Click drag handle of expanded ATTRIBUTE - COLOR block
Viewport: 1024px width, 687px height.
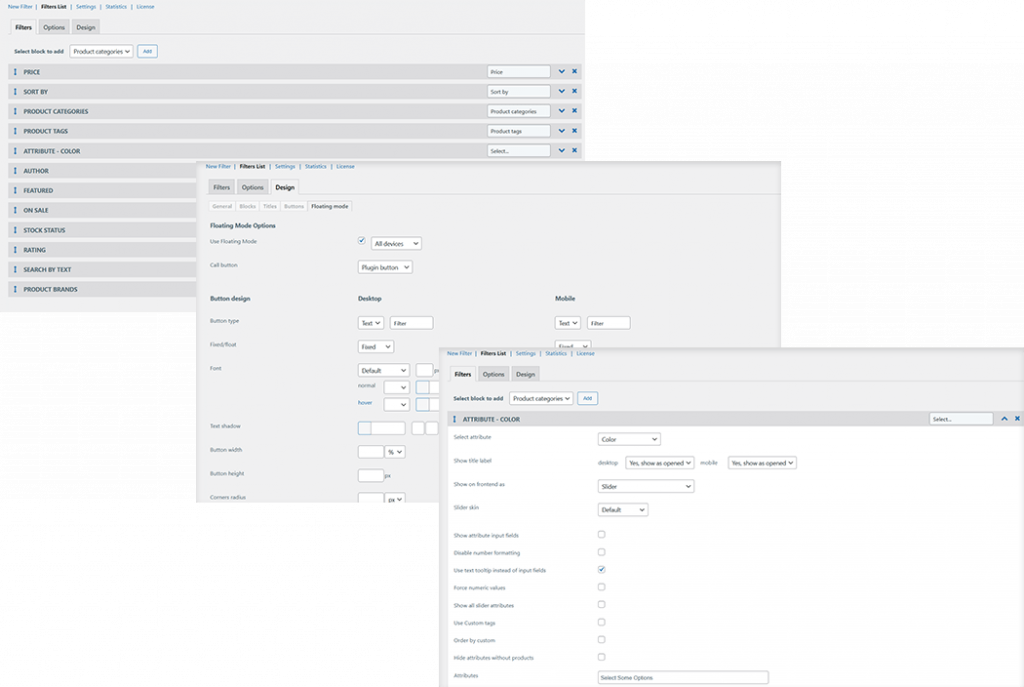[455, 419]
